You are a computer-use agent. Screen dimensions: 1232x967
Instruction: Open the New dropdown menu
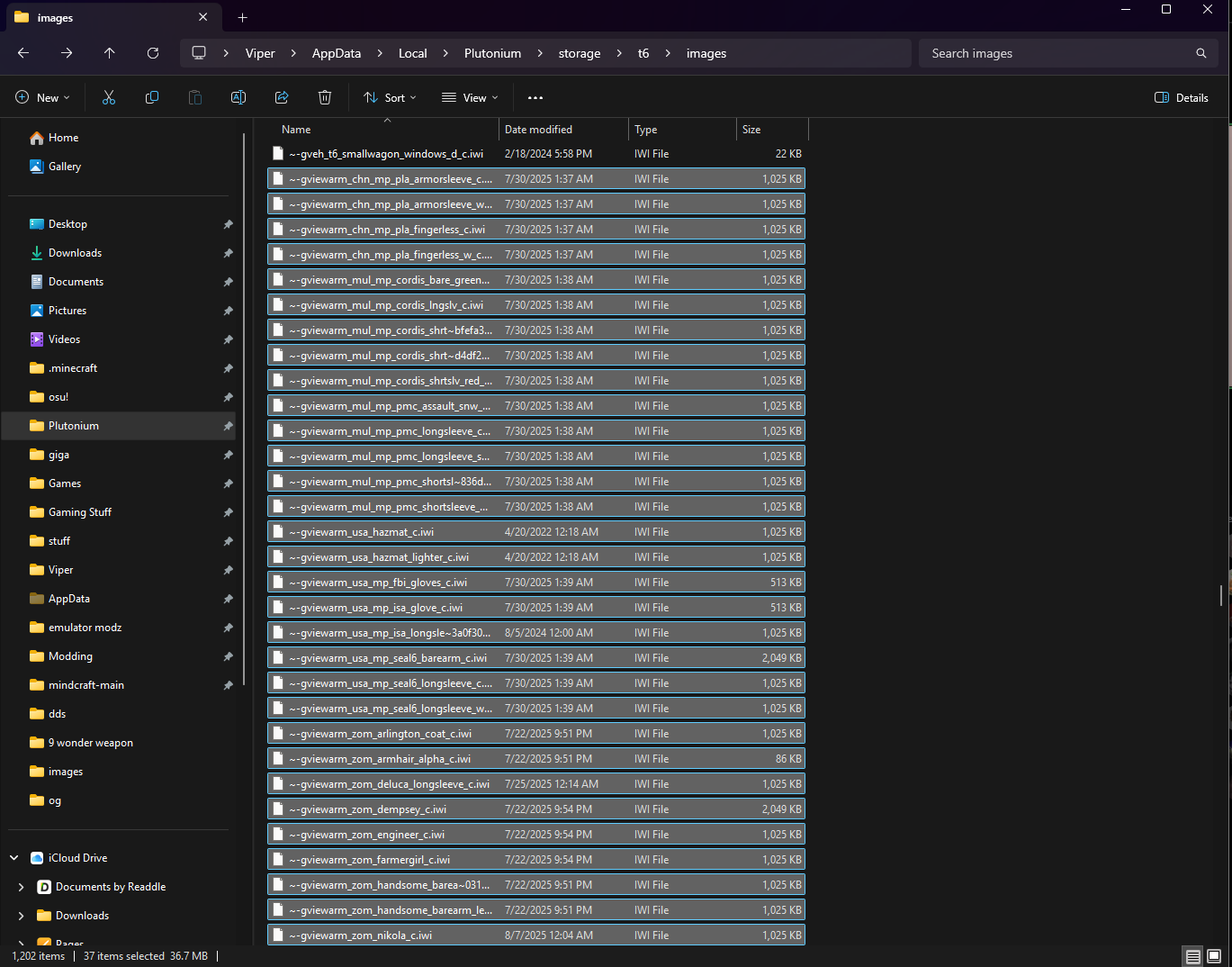click(42, 97)
